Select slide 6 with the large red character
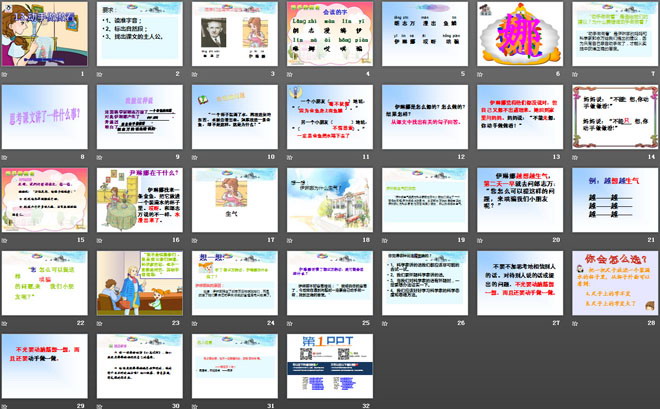 (516, 35)
